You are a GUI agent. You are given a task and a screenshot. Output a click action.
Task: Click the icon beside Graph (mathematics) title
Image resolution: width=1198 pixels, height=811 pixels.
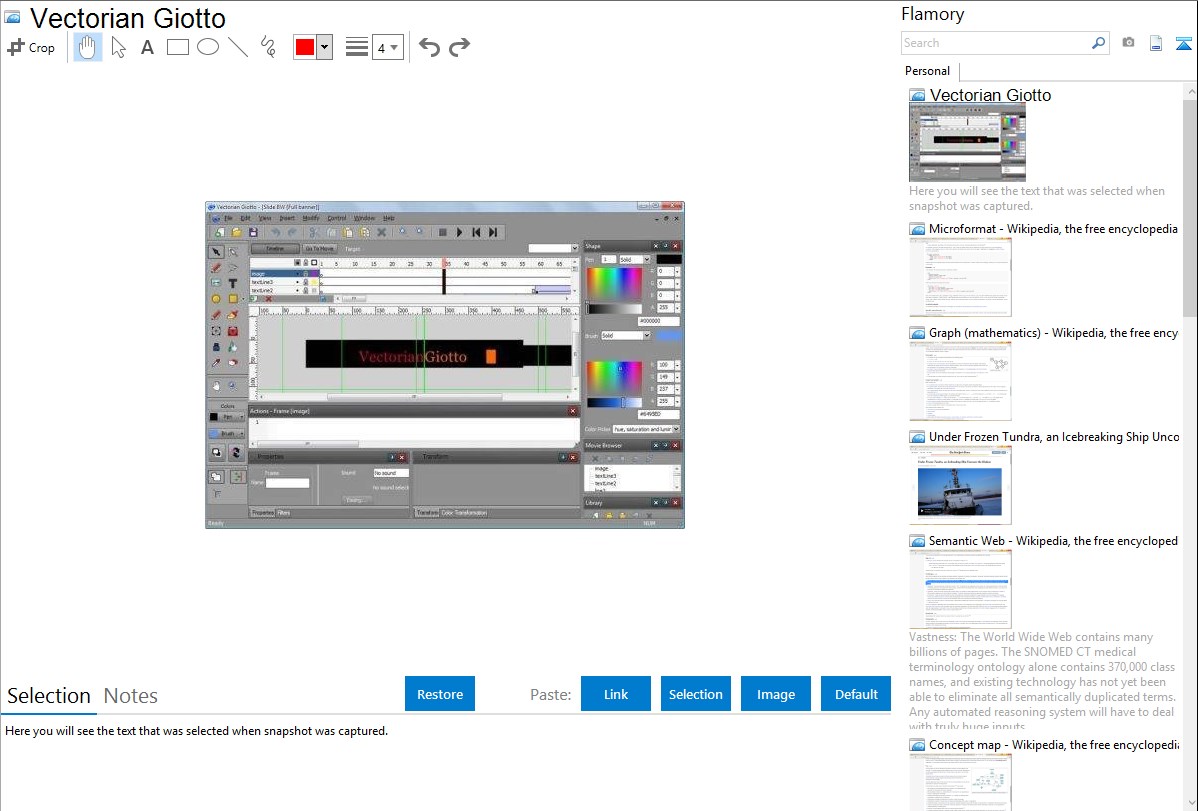click(917, 333)
